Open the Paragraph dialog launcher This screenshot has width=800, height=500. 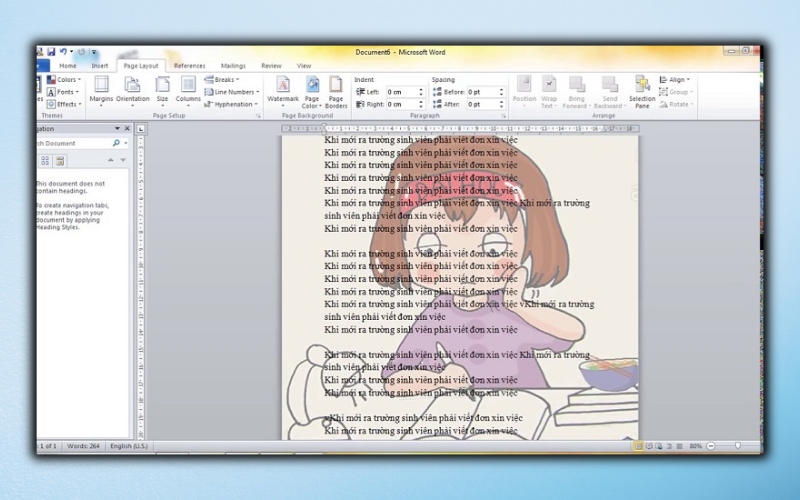click(504, 116)
